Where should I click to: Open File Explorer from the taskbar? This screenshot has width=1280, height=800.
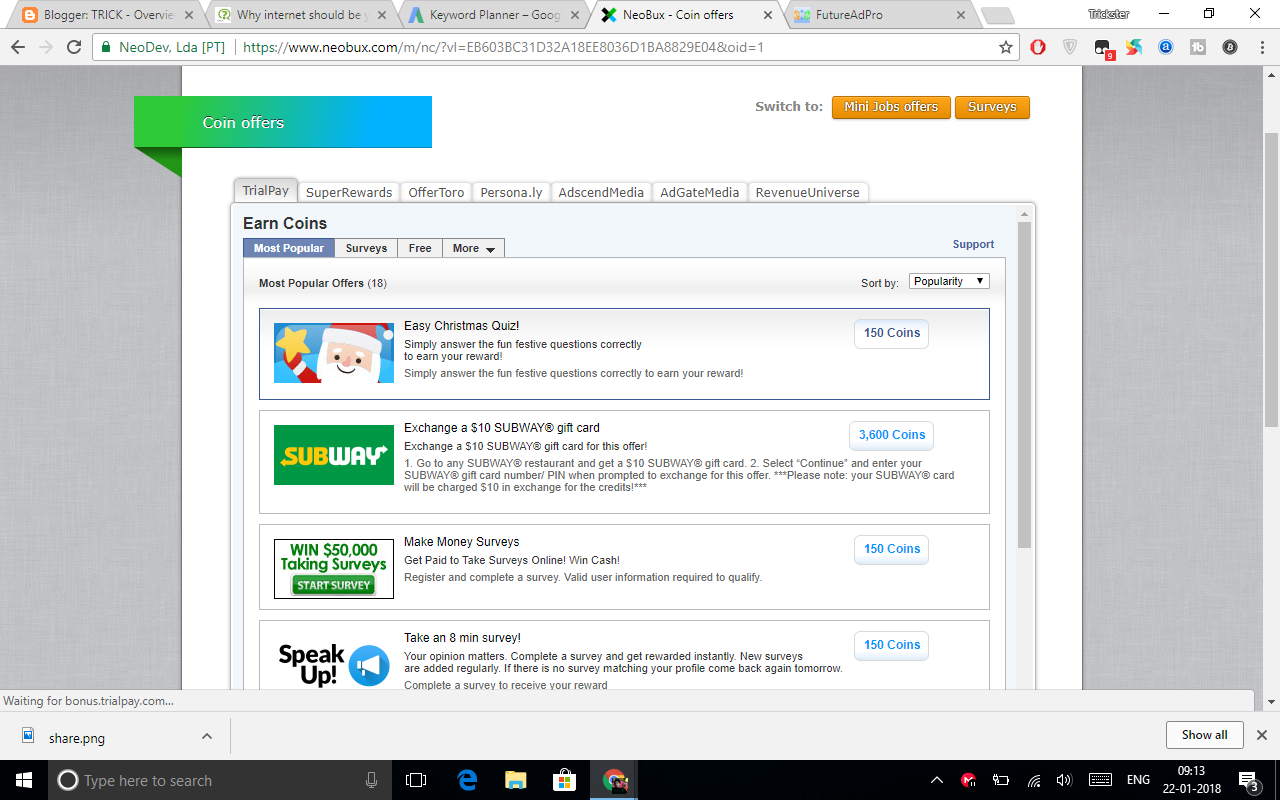pos(515,780)
